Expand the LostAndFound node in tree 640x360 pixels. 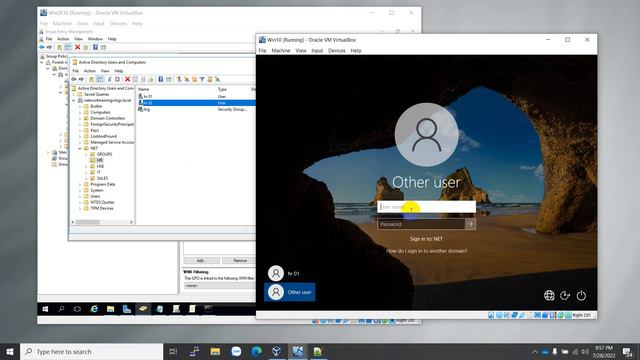click(80, 136)
